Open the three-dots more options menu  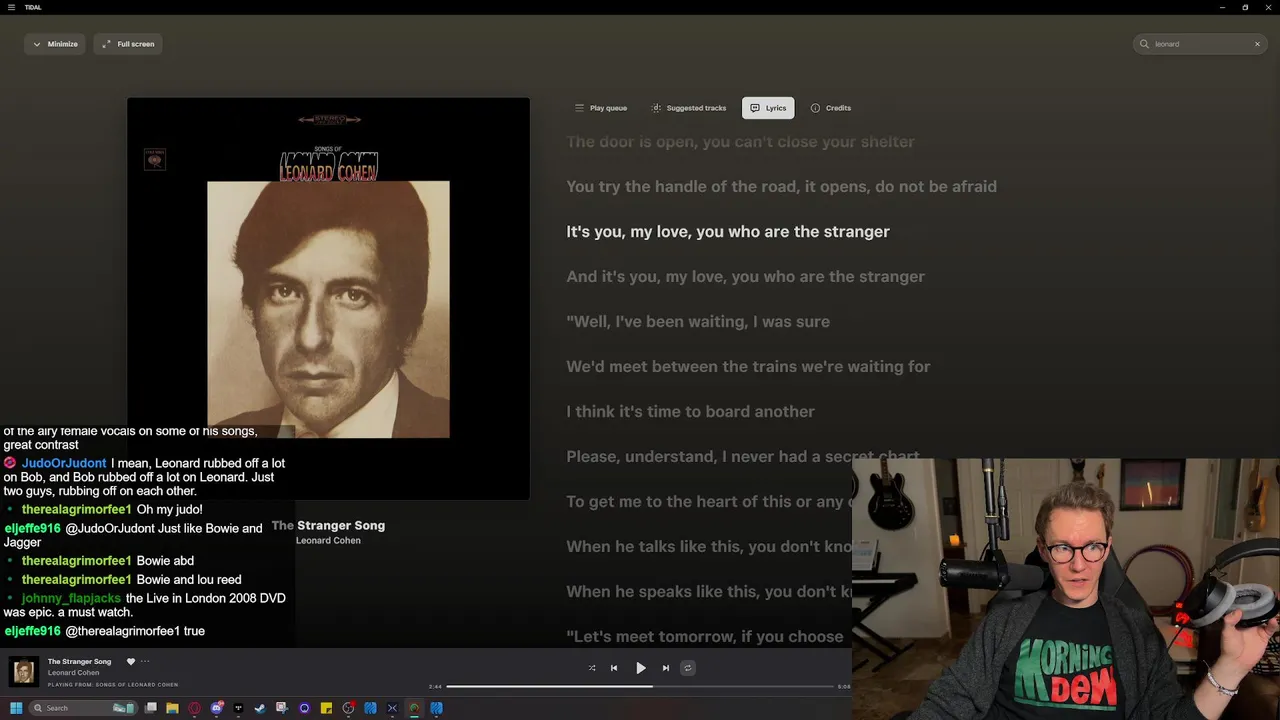(x=145, y=661)
